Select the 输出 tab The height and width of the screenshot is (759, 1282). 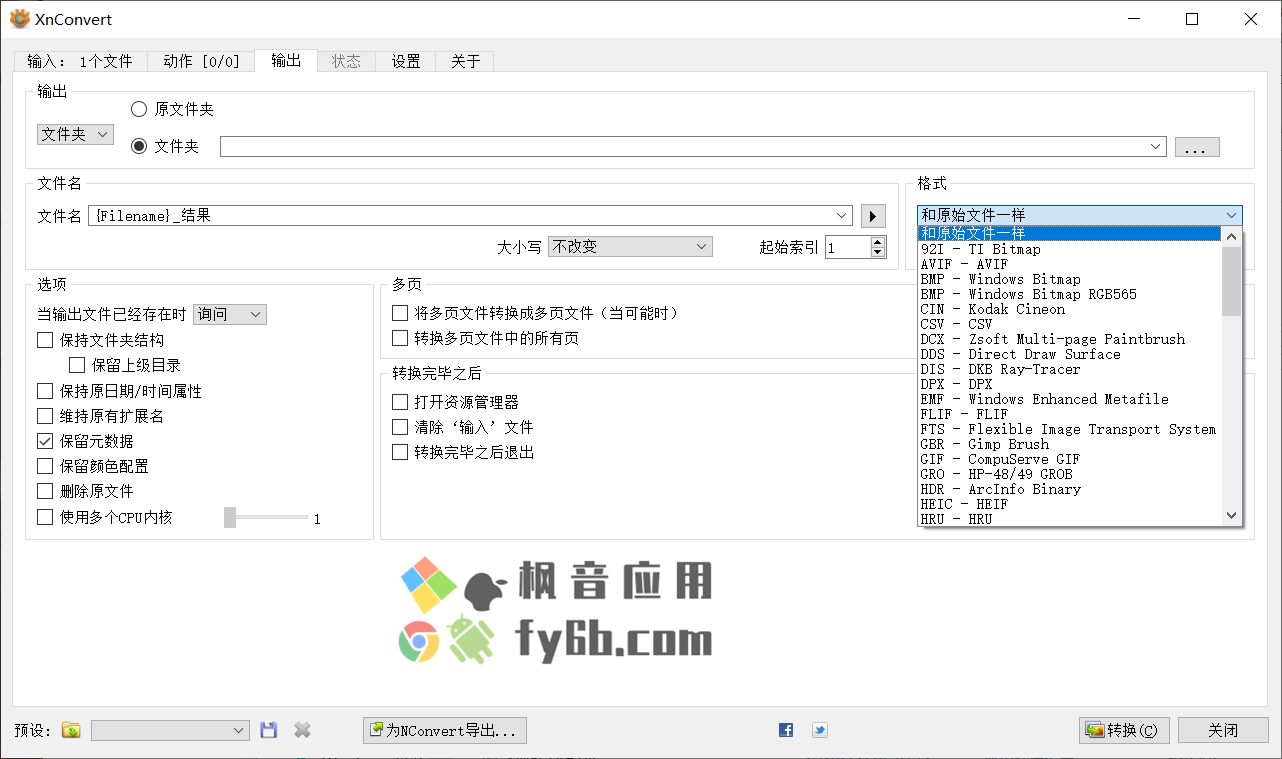(286, 60)
